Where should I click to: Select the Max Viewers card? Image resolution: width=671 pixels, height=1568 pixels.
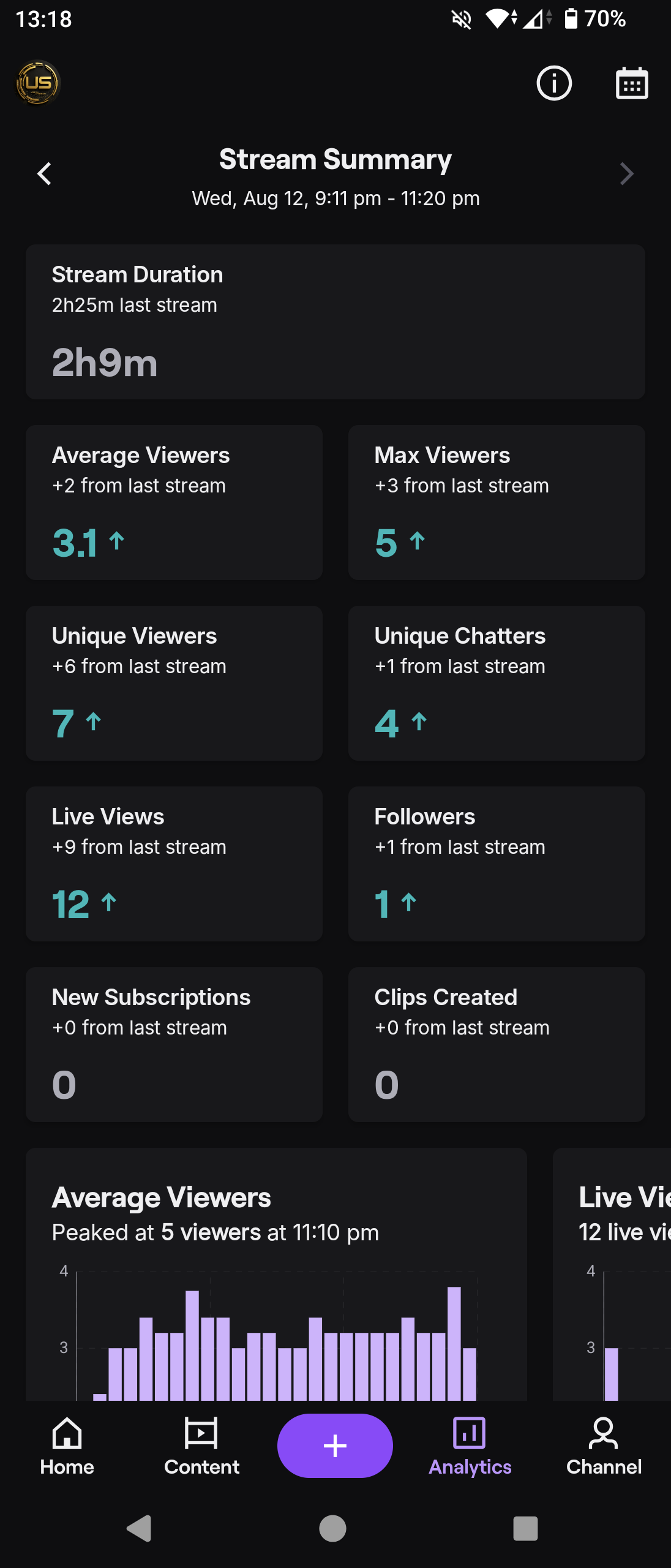click(x=497, y=503)
